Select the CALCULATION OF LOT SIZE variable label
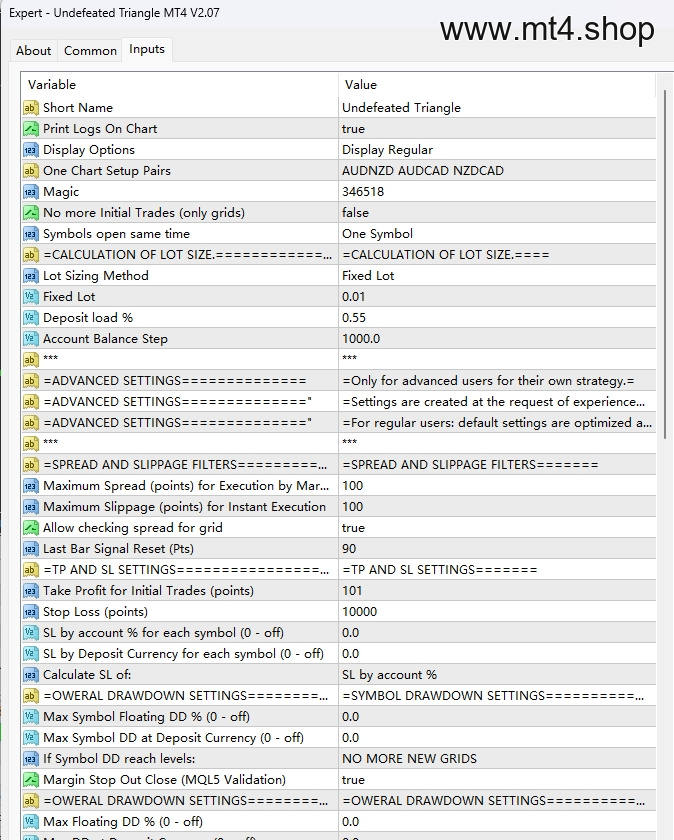This screenshot has width=674, height=840. [x=188, y=255]
